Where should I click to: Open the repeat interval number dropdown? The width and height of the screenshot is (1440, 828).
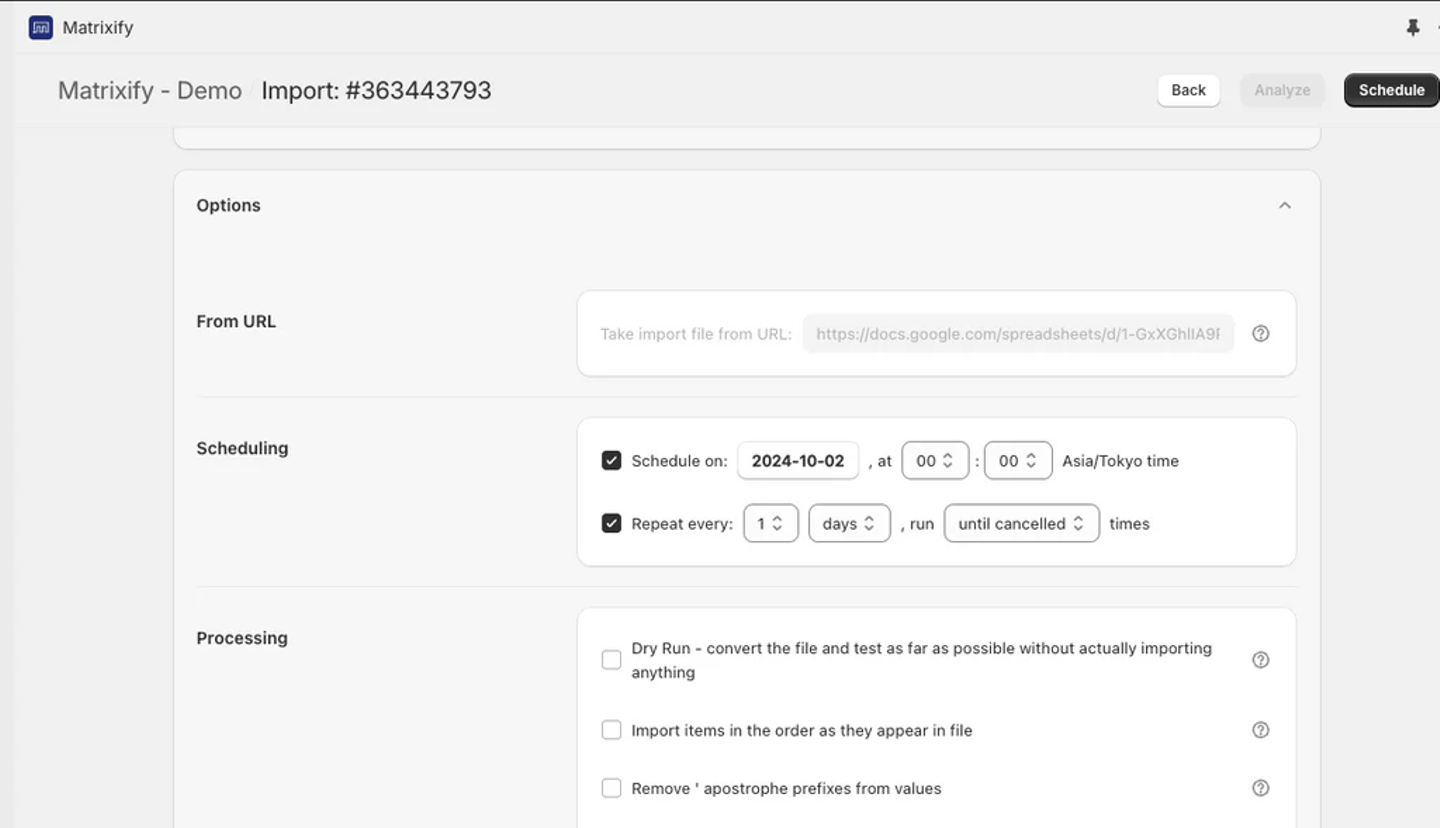tap(771, 523)
